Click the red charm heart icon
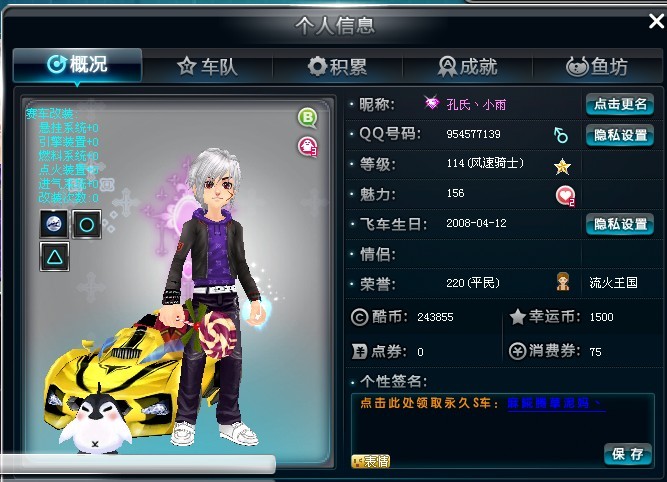This screenshot has width=667, height=482. point(565,196)
